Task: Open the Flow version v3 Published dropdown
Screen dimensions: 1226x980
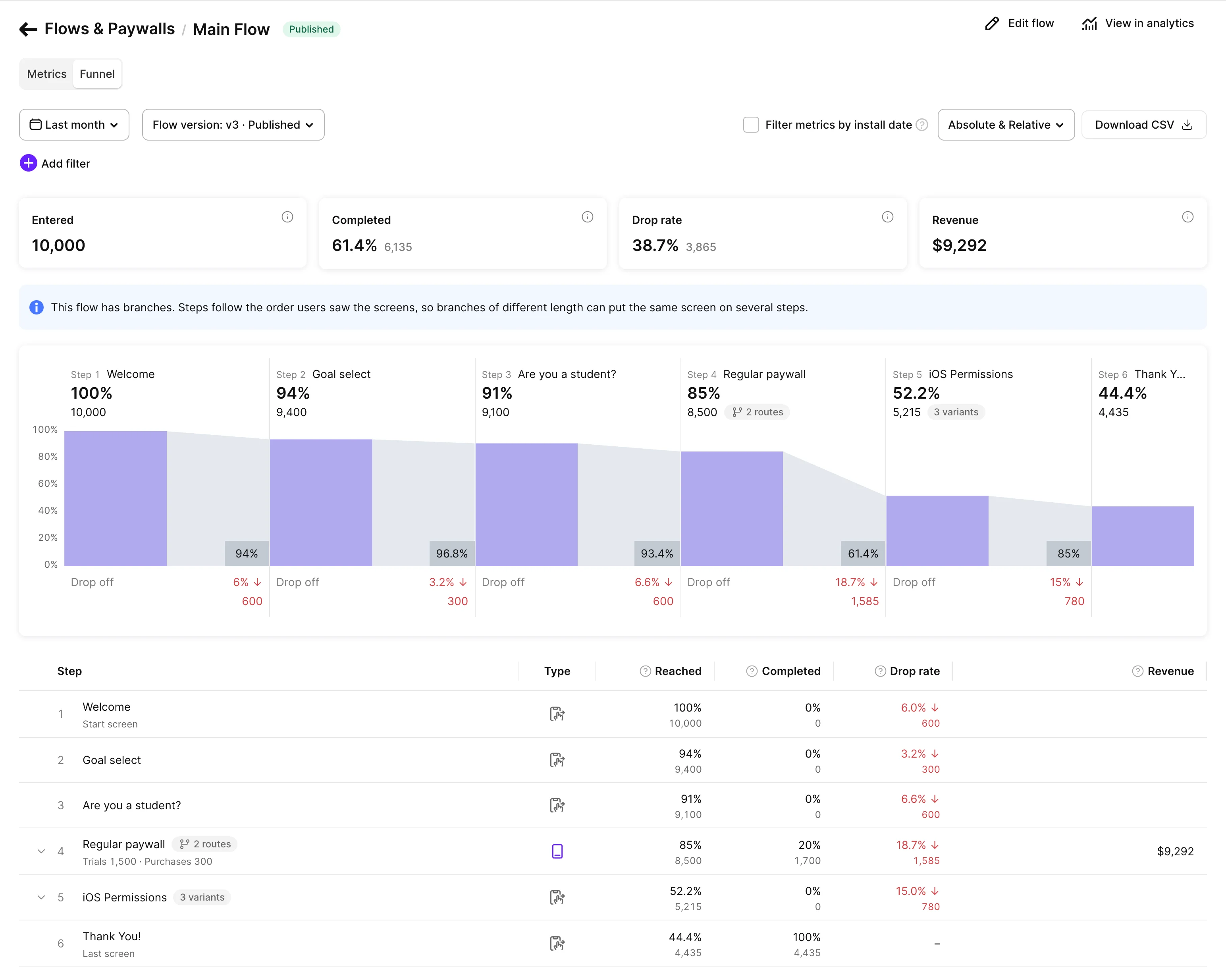Action: (x=233, y=125)
